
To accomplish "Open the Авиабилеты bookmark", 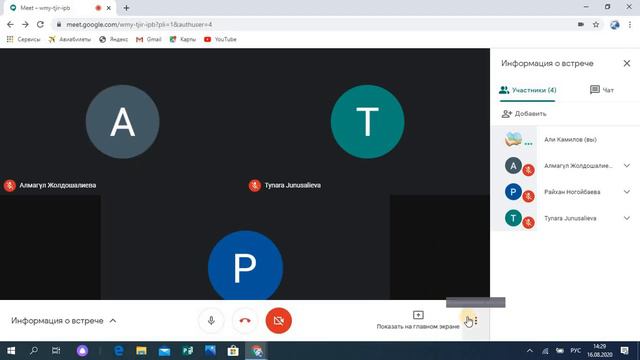I will 69,40.
